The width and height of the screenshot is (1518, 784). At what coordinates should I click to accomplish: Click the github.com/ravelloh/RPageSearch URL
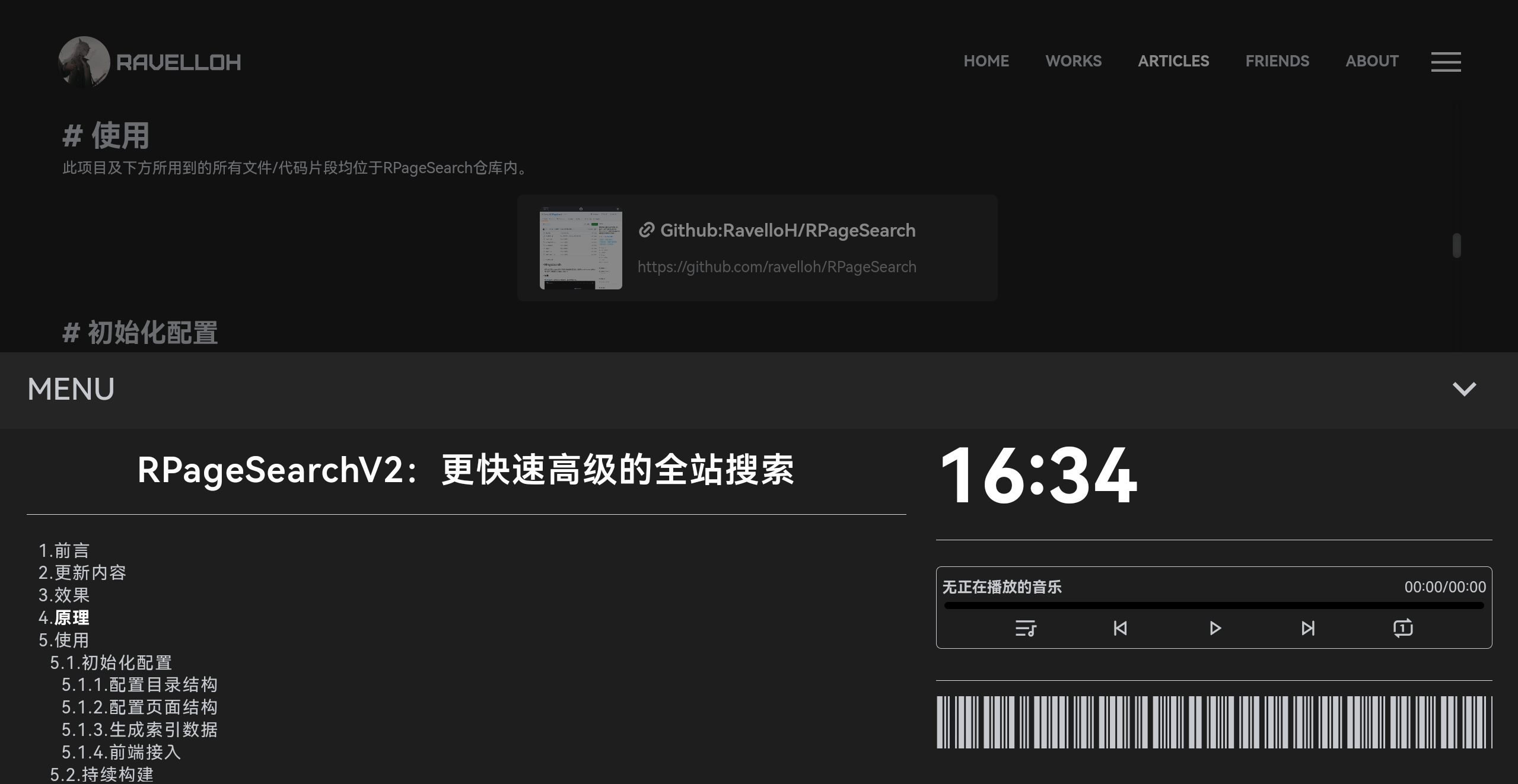[x=776, y=267]
